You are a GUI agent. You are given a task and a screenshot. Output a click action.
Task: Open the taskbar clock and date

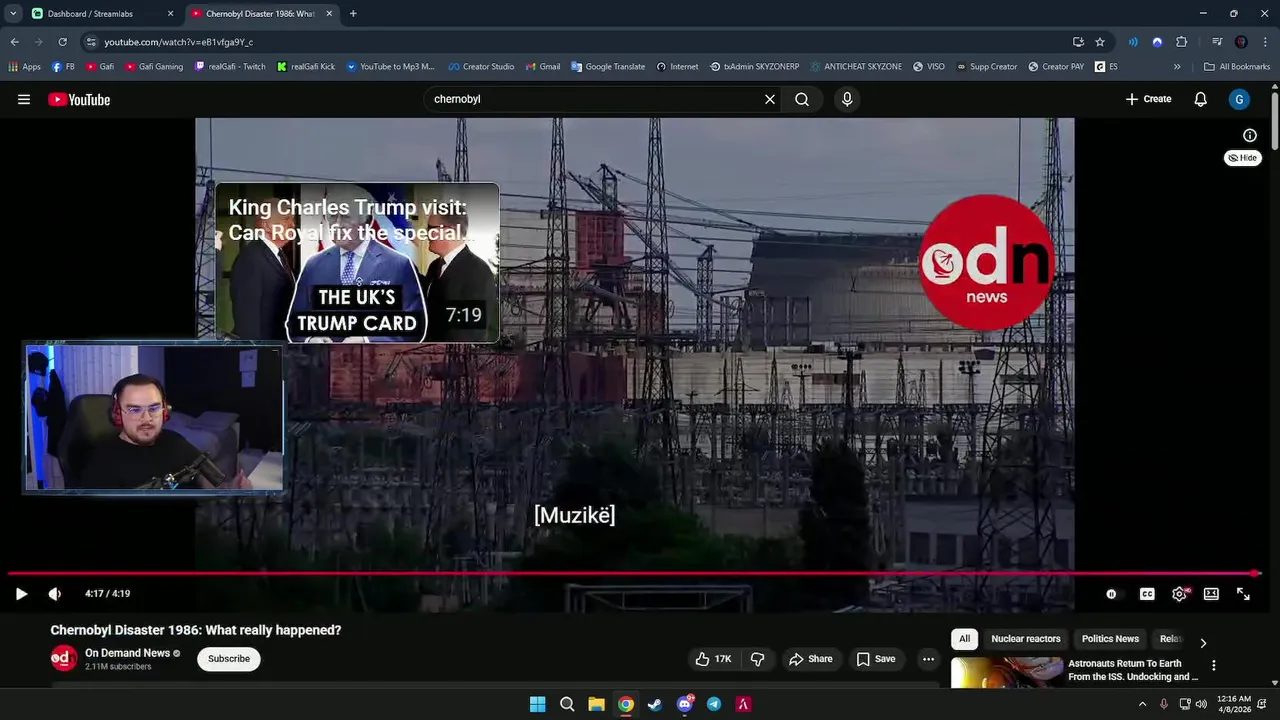[1234, 704]
